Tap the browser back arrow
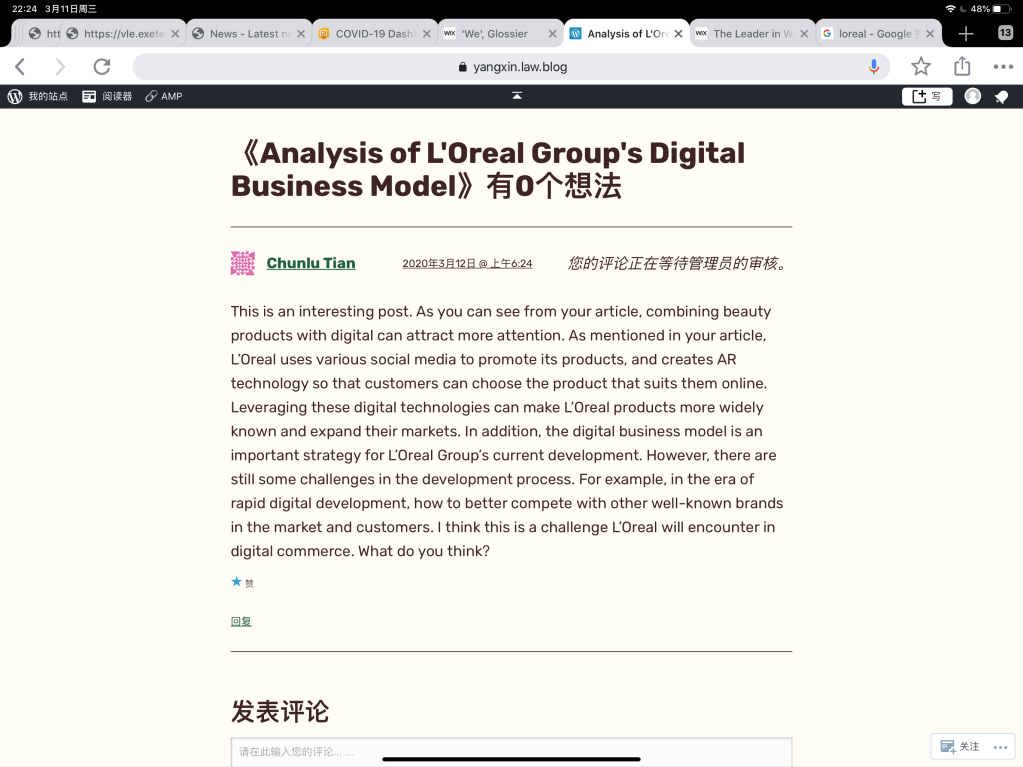Image resolution: width=1023 pixels, height=767 pixels. click(x=20, y=67)
